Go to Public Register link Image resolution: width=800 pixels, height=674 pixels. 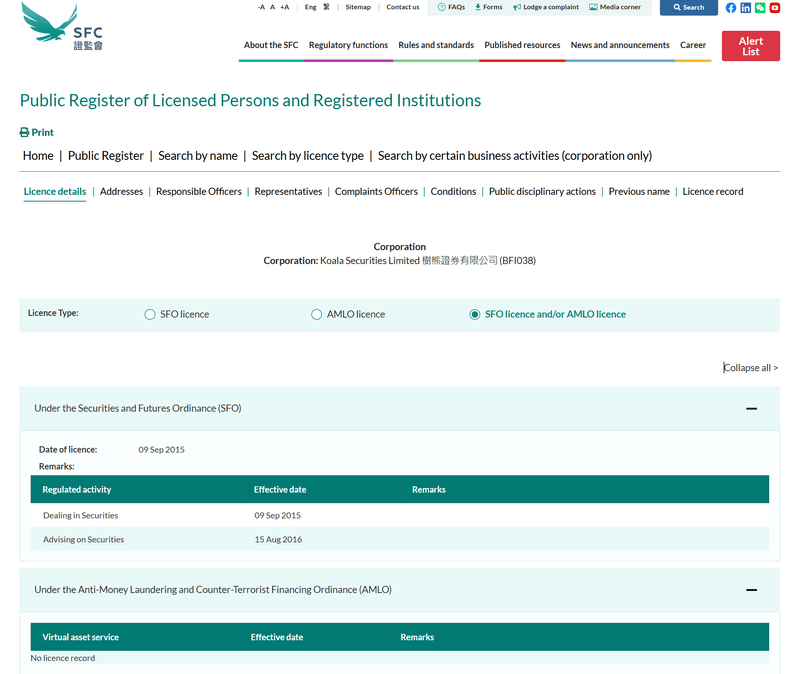(x=106, y=156)
